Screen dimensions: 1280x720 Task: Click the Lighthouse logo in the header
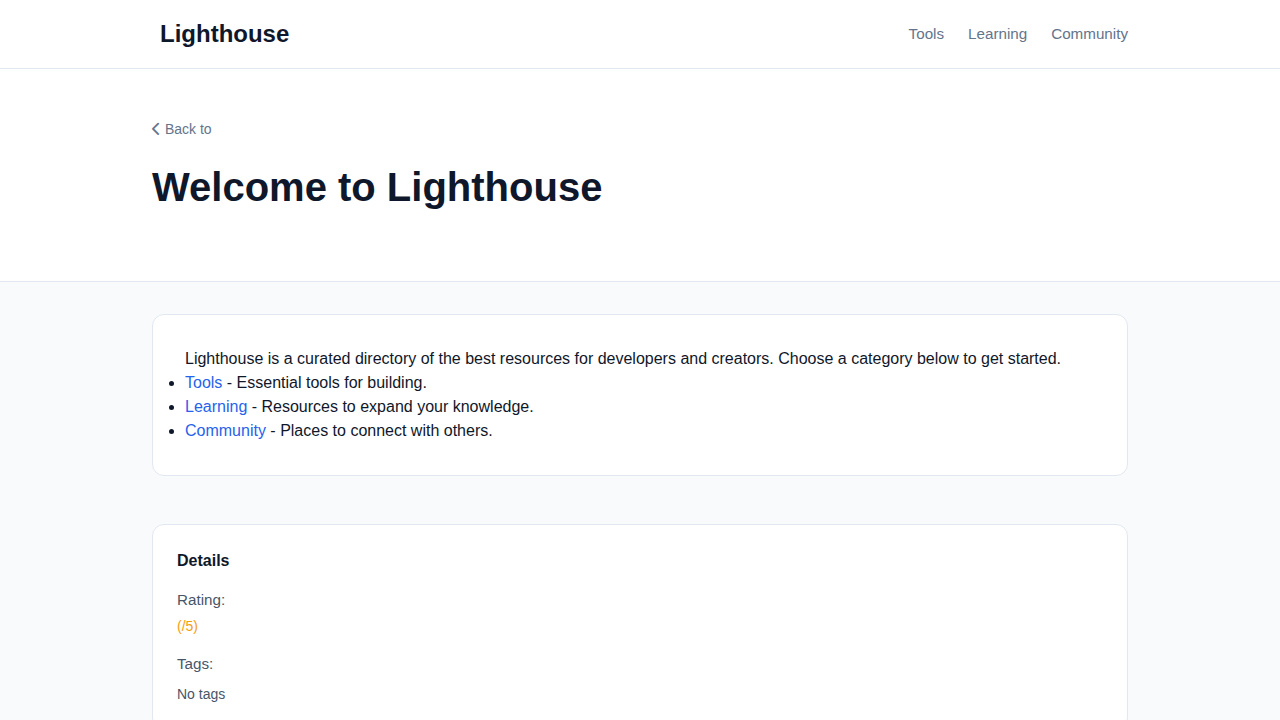pyautogui.click(x=224, y=33)
